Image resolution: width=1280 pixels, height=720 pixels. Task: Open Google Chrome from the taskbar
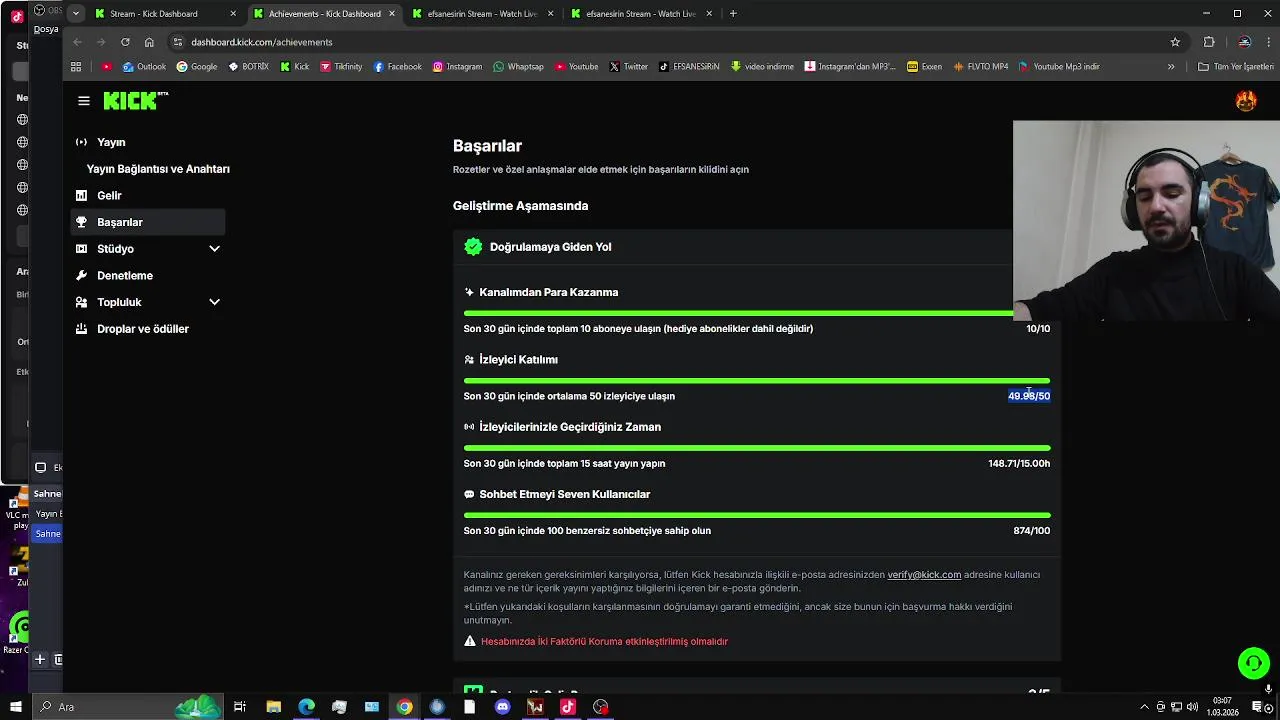pos(404,707)
